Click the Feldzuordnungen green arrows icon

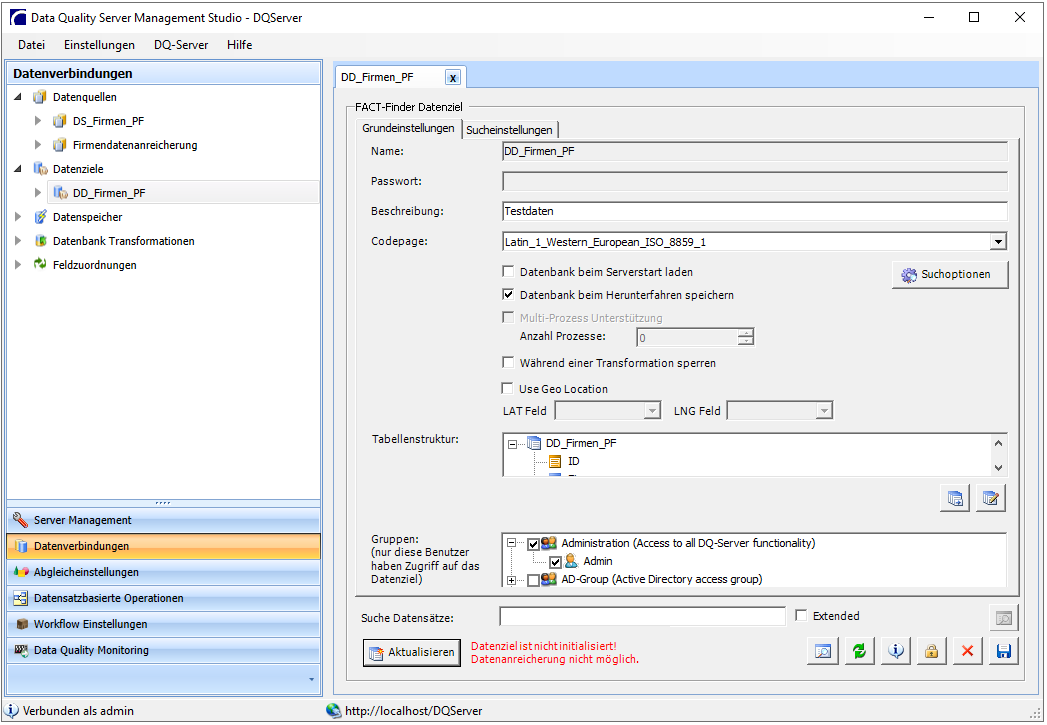click(x=40, y=264)
